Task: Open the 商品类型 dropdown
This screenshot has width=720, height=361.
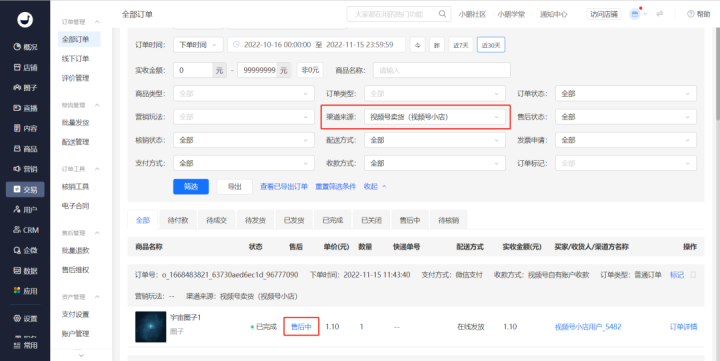Action: pos(244,94)
